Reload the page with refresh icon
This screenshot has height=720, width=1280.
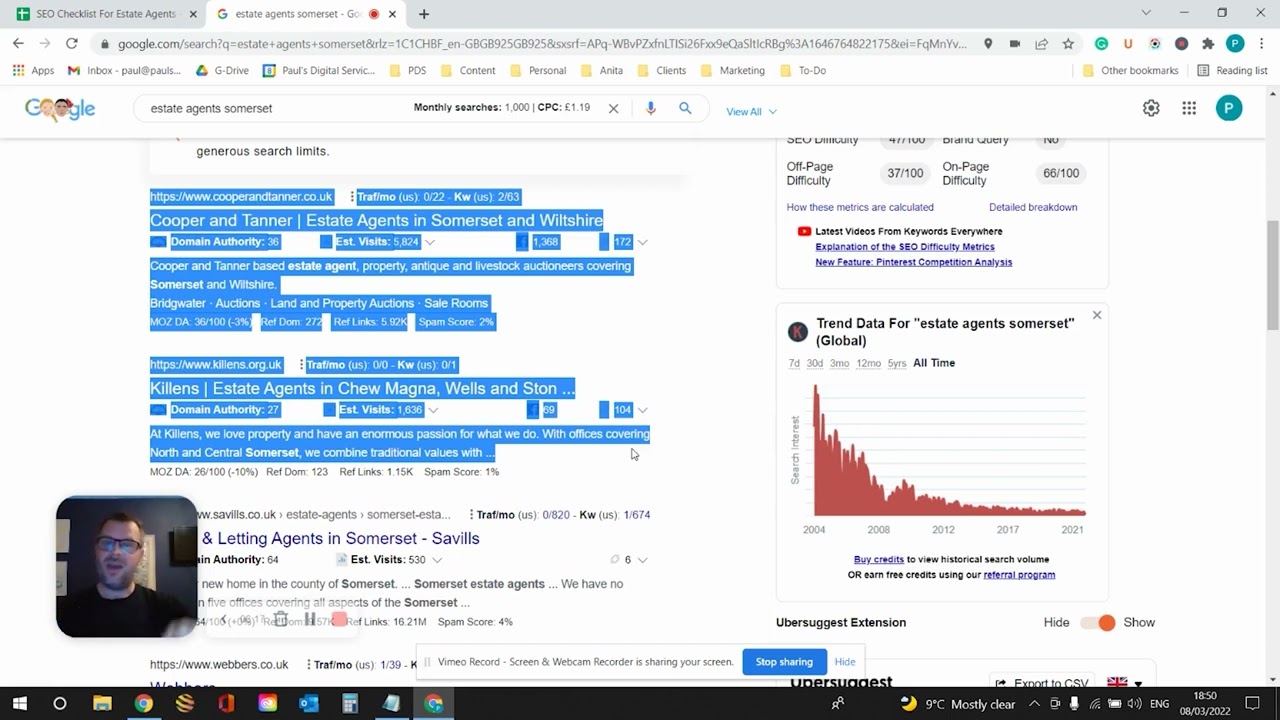coord(72,43)
